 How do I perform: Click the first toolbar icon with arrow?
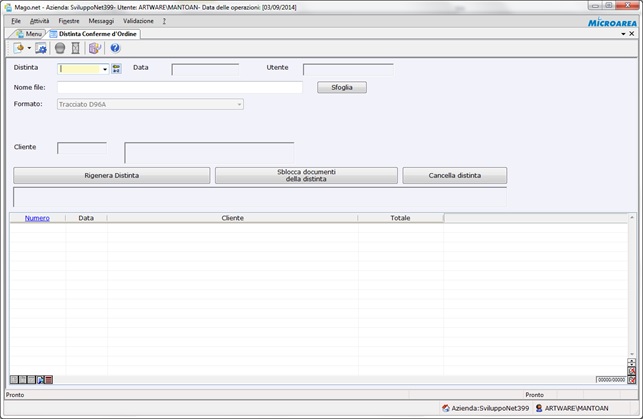point(19,48)
